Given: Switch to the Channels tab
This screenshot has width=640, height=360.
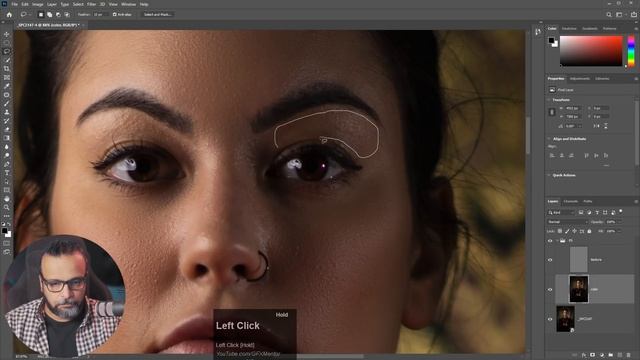Looking at the screenshot, I should (x=571, y=201).
